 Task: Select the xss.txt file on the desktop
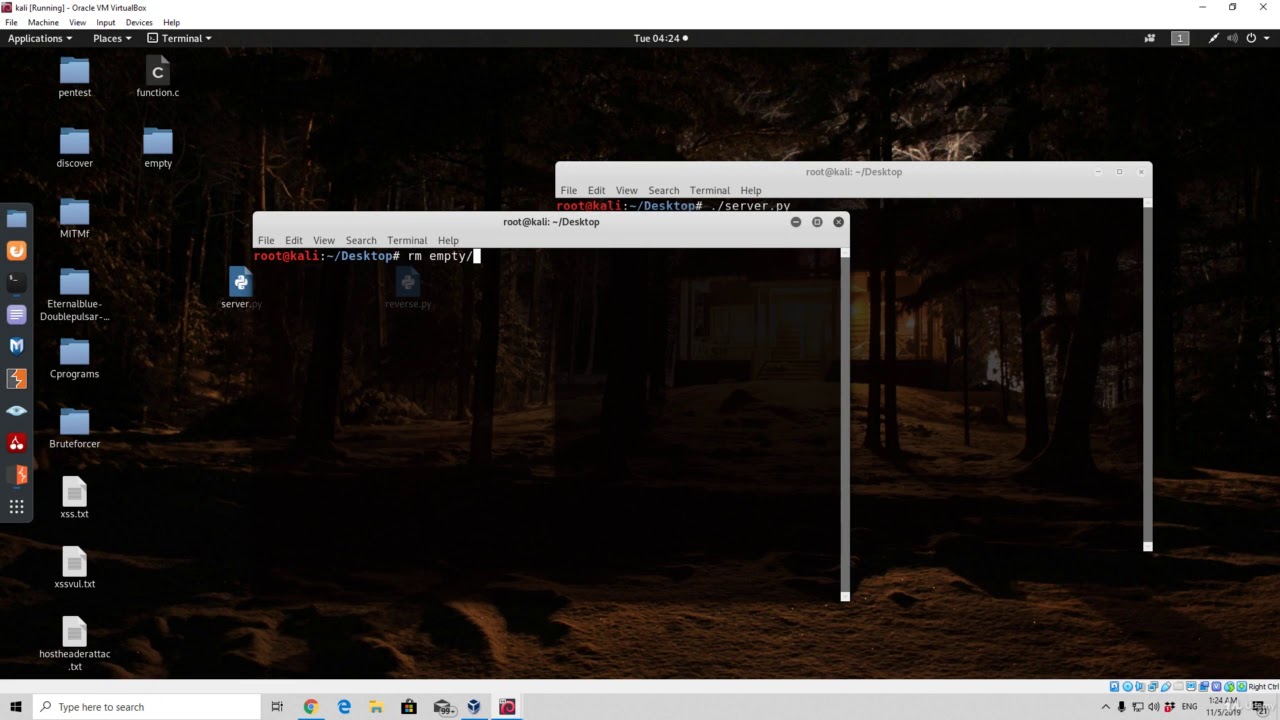[74, 498]
